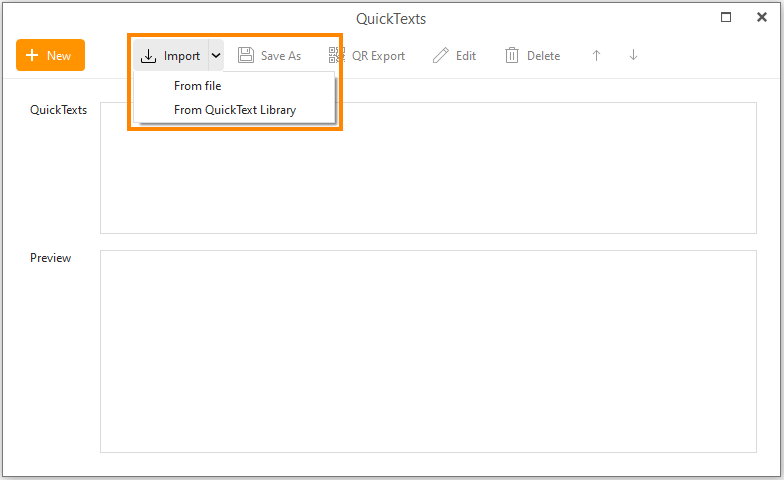784x480 pixels.
Task: Click inside the Preview pane
Action: (x=428, y=350)
